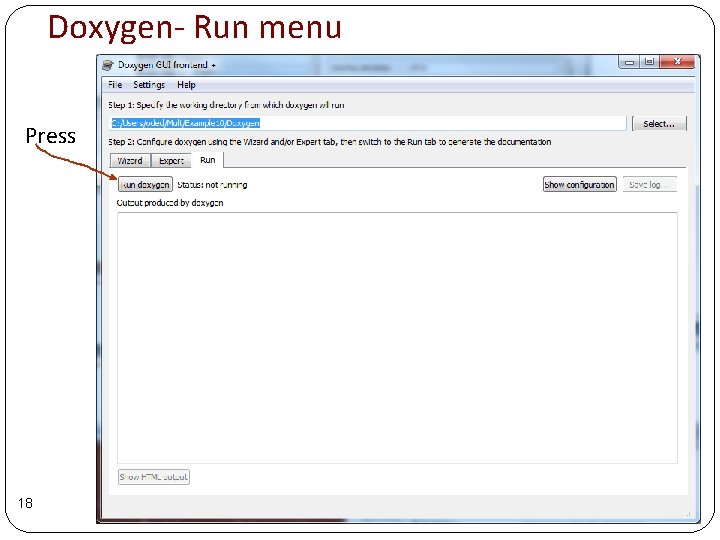Click the Show configuration button

[x=579, y=185]
